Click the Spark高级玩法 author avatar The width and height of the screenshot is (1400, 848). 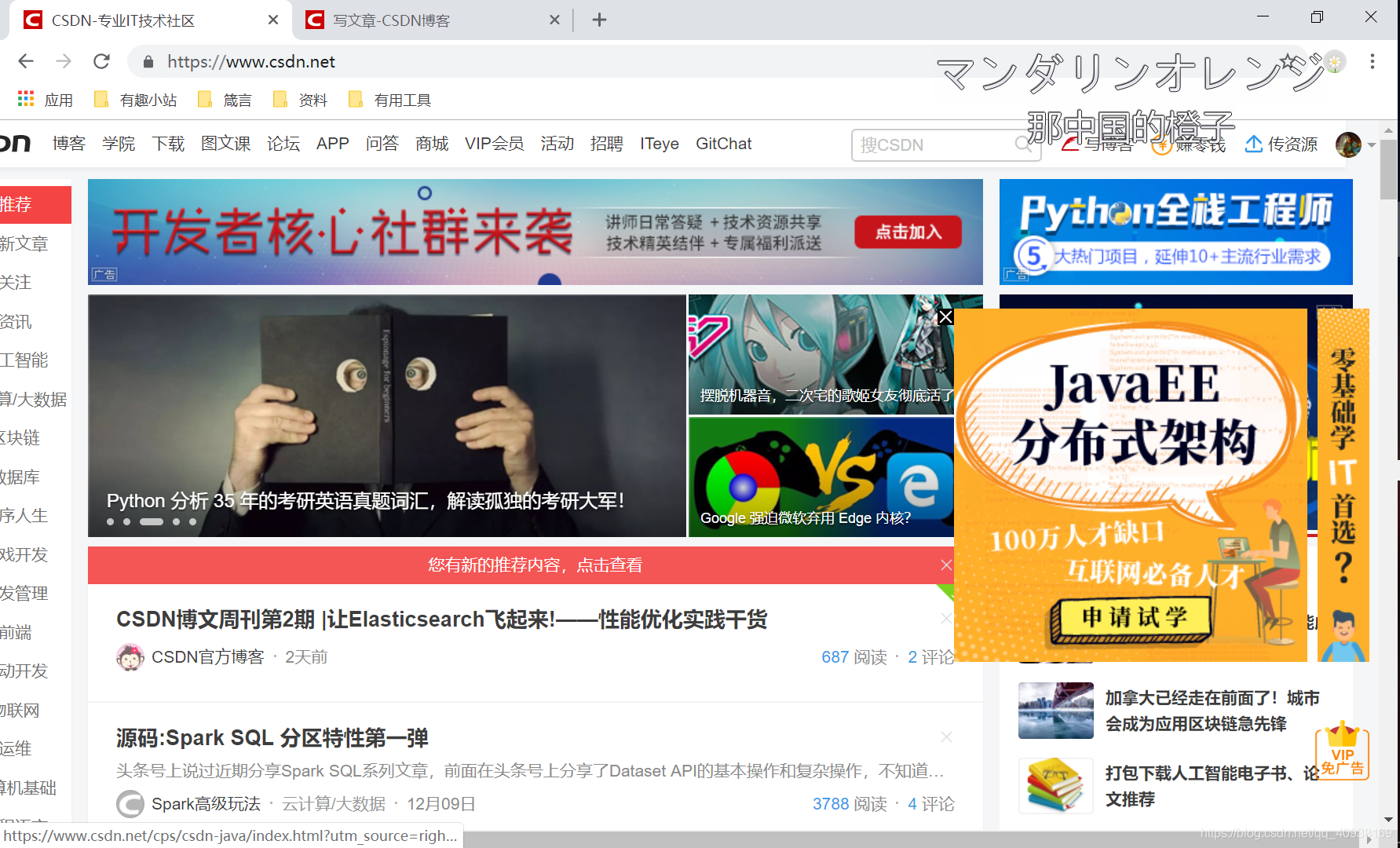click(x=130, y=804)
